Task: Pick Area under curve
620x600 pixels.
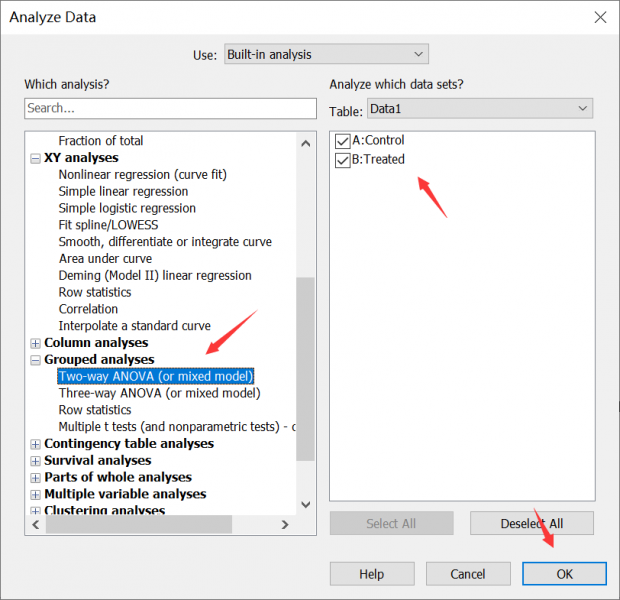Action: pyautogui.click(x=106, y=259)
